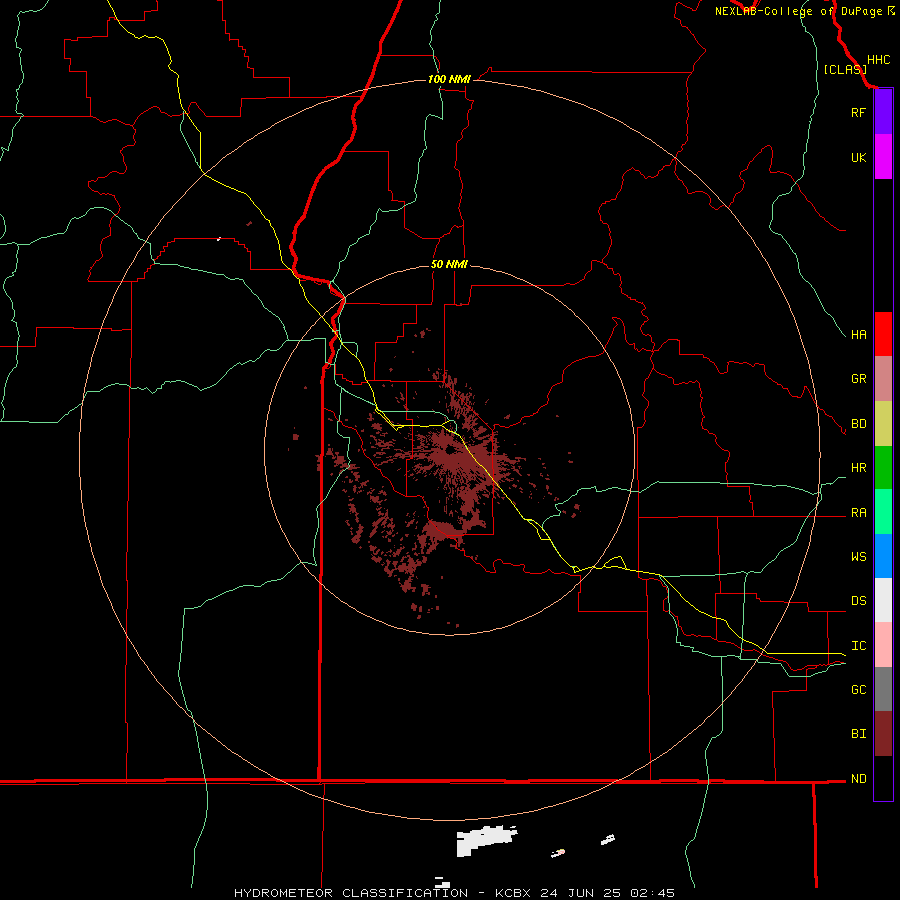Click the large white dry snow echo
The image size is (900, 900).
(x=484, y=841)
